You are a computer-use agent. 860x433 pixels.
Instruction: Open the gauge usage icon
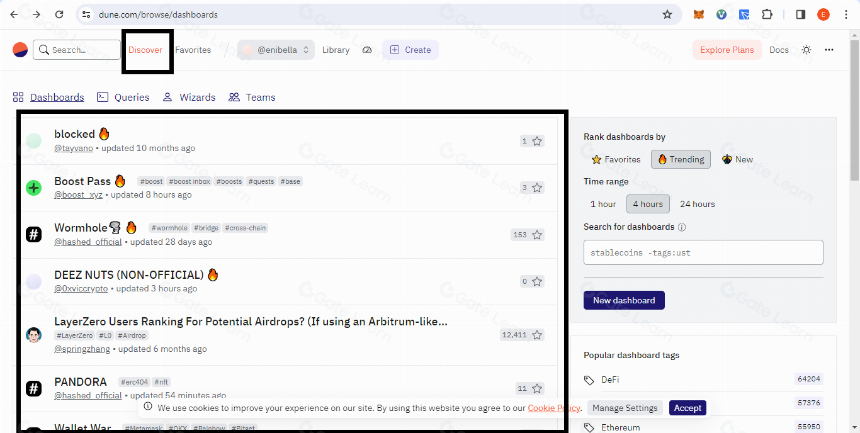367,50
